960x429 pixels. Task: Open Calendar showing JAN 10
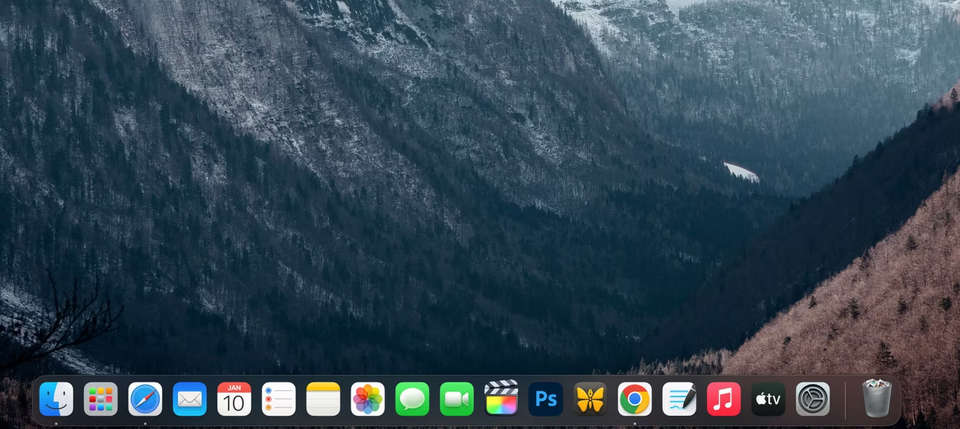point(234,399)
